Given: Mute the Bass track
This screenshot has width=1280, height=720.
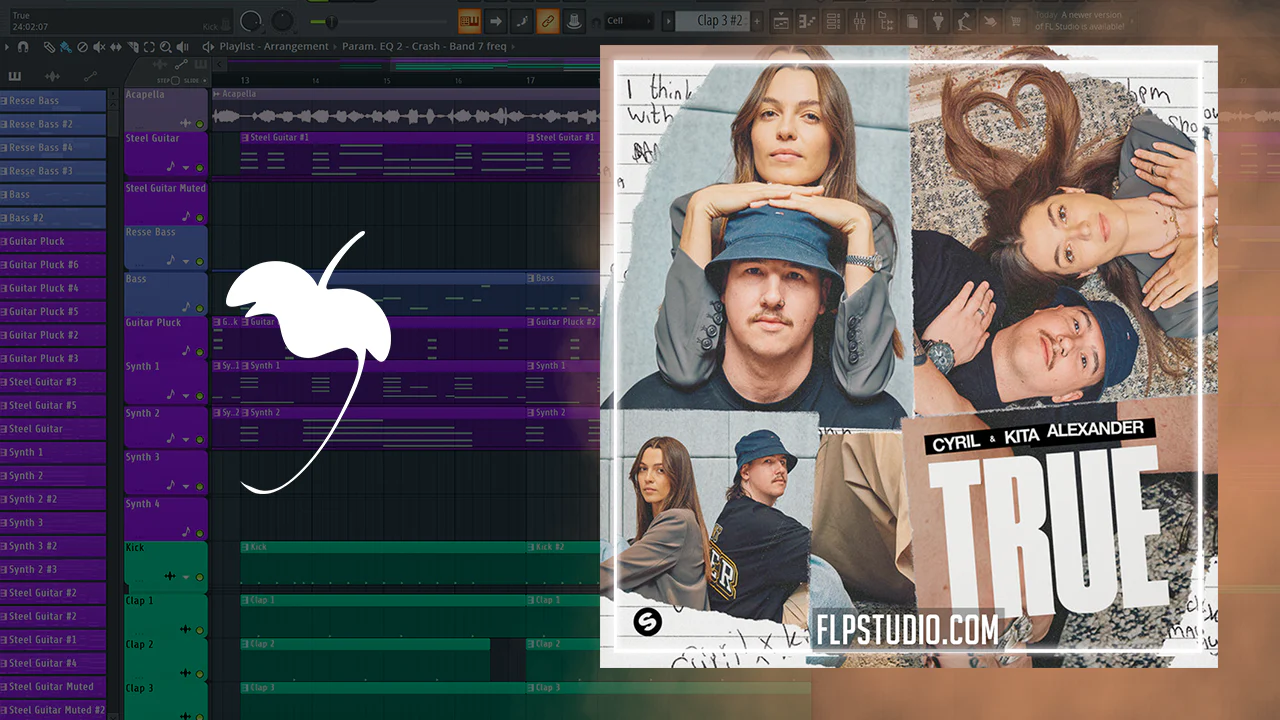Looking at the screenshot, I should click(200, 308).
